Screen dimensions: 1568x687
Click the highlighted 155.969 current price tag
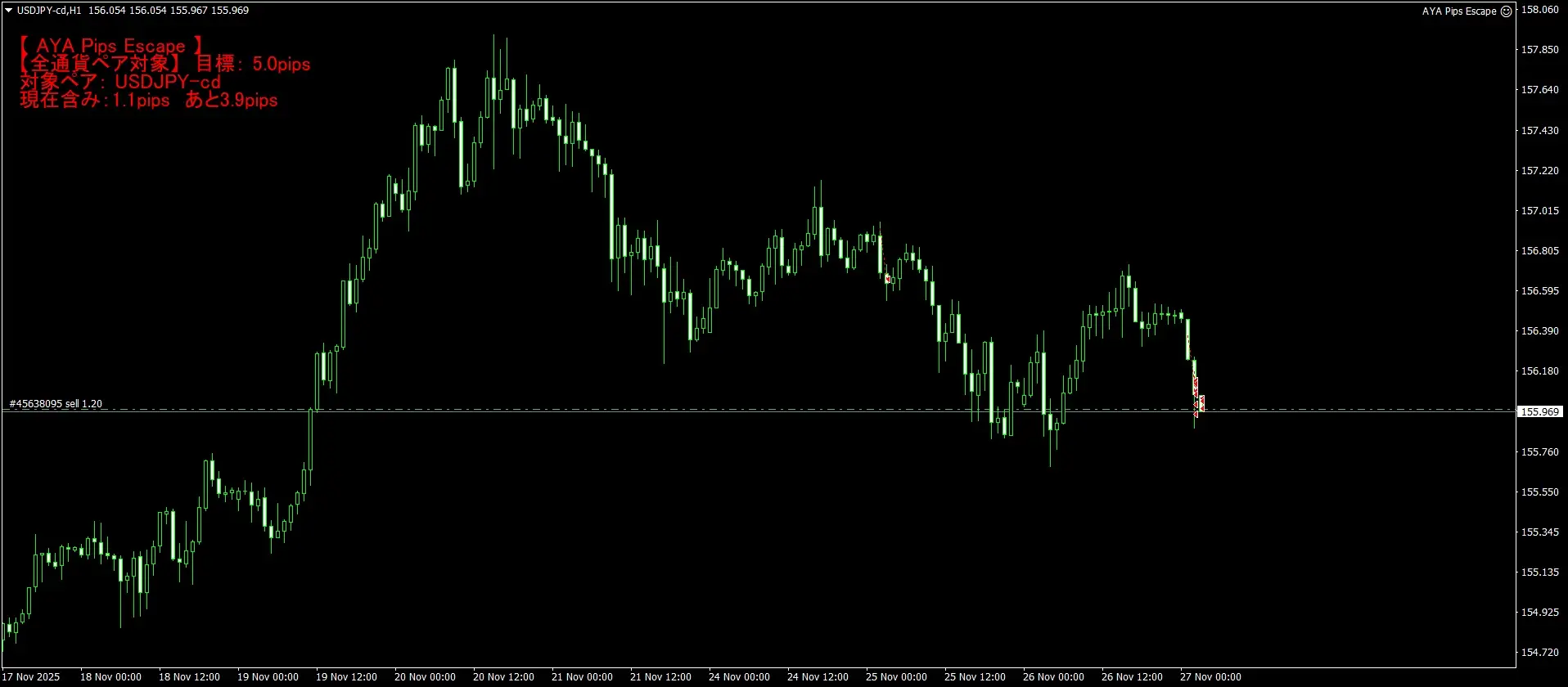coord(1539,412)
